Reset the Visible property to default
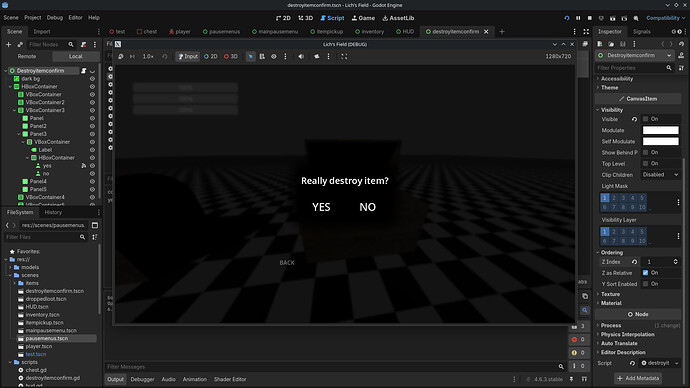Screen dimensions: 690x388 click(x=634, y=119)
